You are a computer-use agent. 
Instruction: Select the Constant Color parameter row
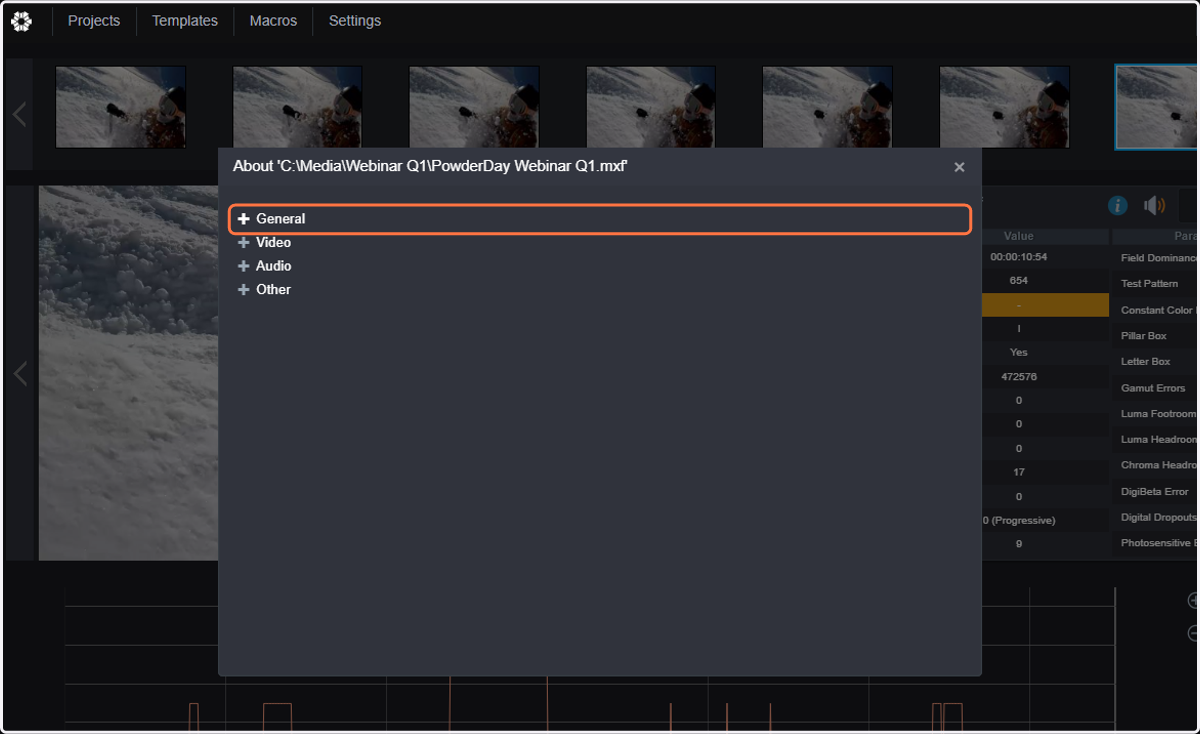coord(1156,310)
